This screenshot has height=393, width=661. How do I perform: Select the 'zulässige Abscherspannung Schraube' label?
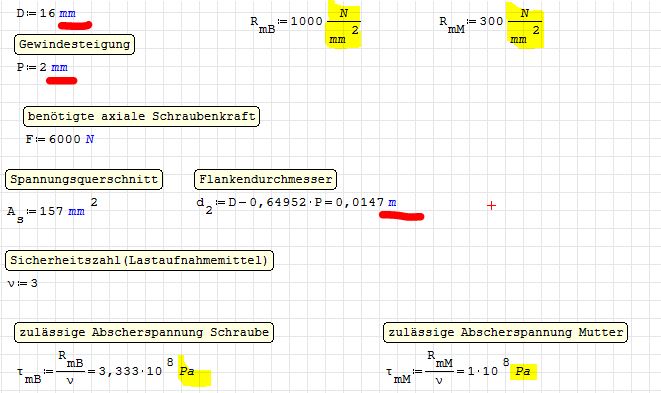pos(144,332)
